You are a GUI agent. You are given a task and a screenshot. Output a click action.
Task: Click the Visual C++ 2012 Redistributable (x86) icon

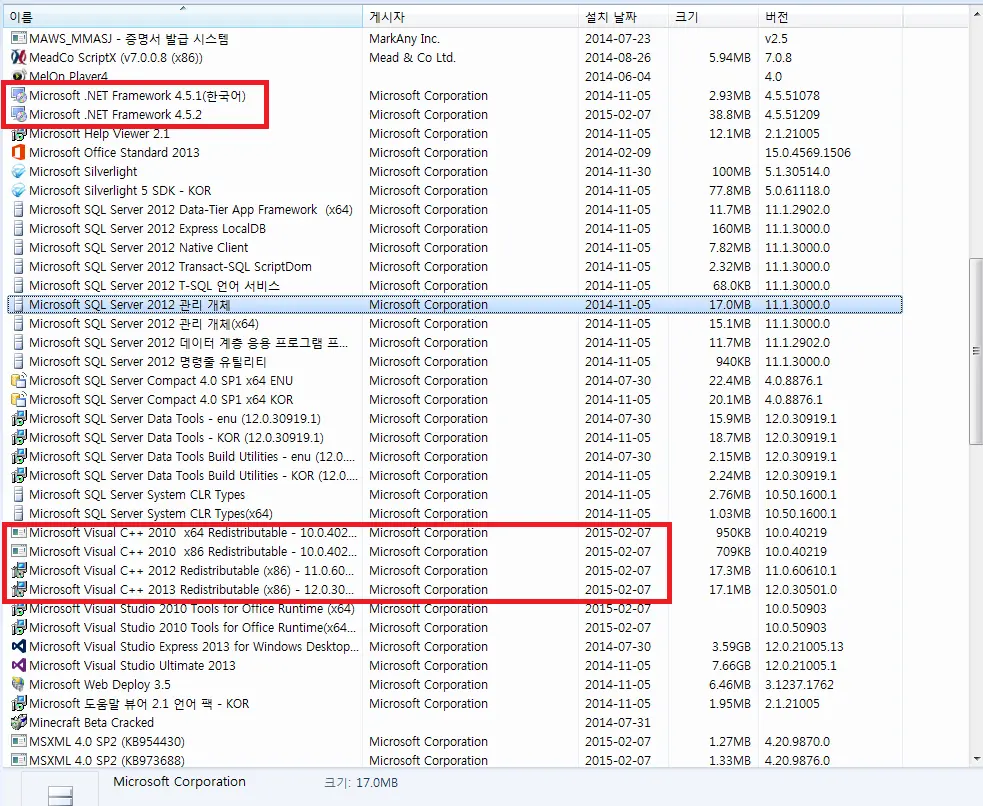coord(19,570)
